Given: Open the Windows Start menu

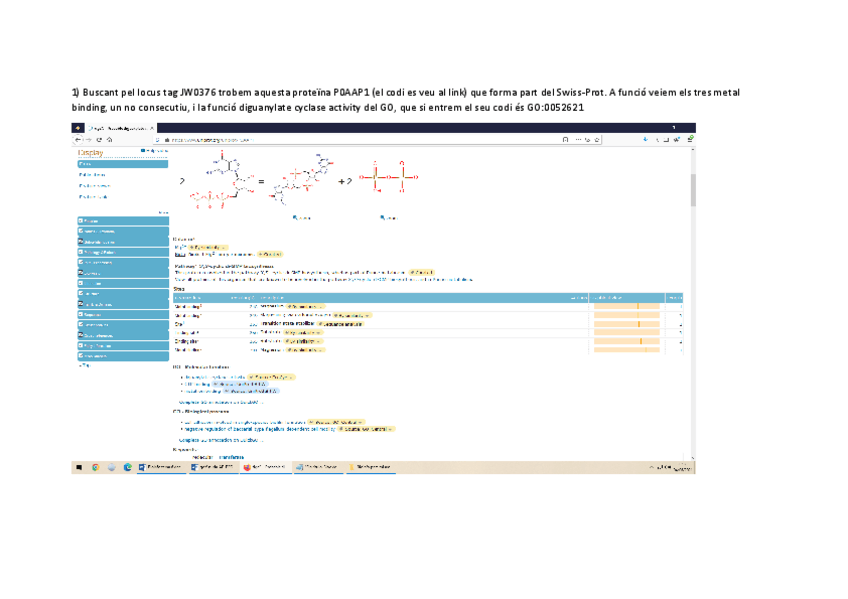Looking at the screenshot, I should pos(78,467).
